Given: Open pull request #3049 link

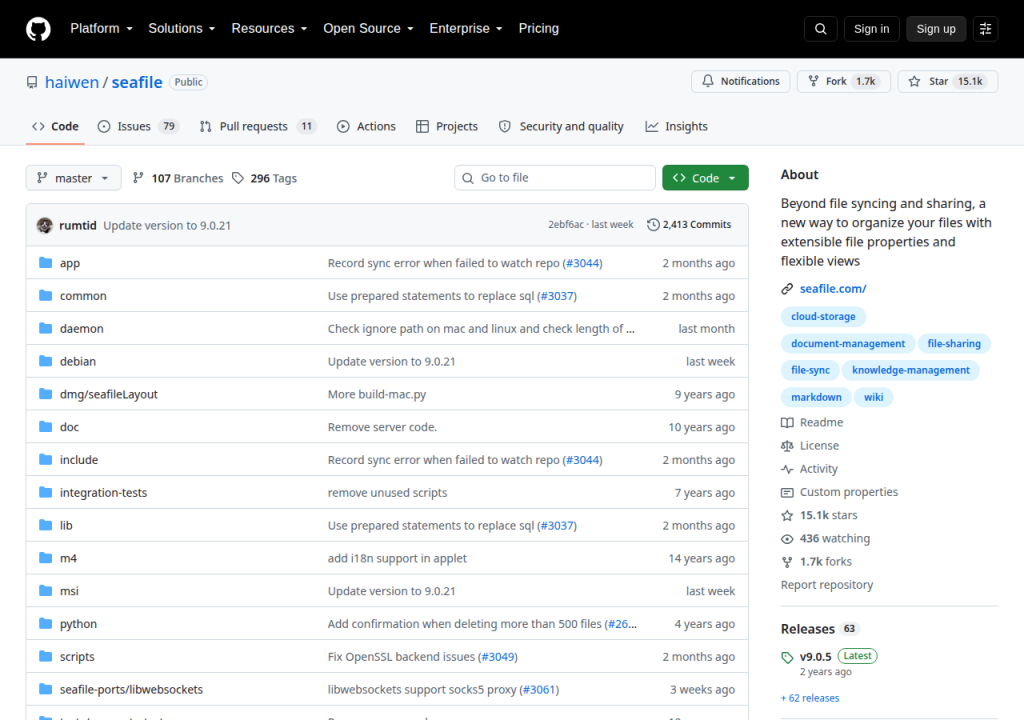Looking at the screenshot, I should click(498, 657).
